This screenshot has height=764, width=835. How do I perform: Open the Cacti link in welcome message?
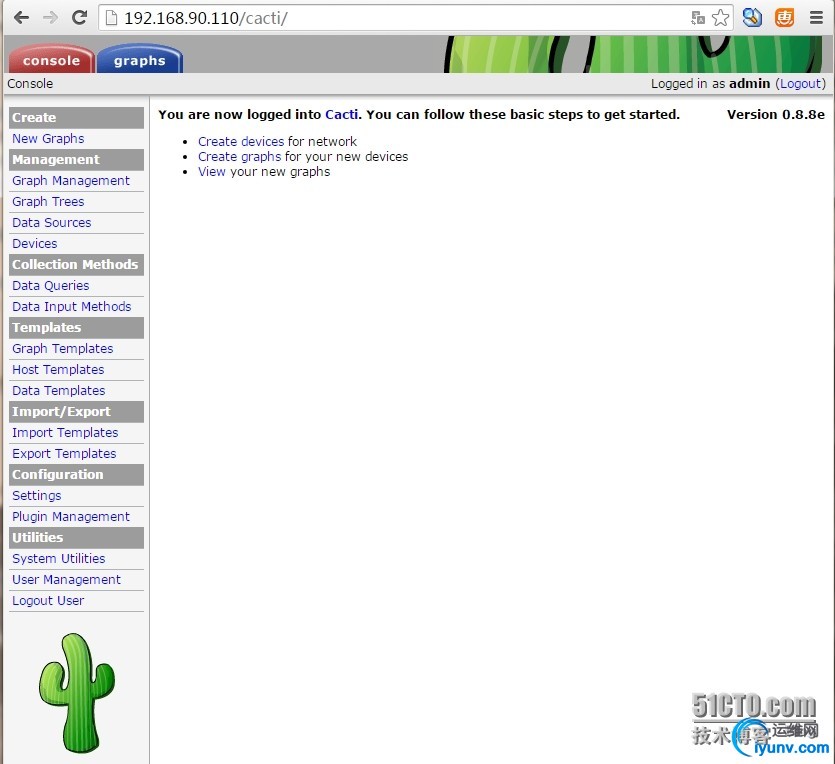(341, 114)
